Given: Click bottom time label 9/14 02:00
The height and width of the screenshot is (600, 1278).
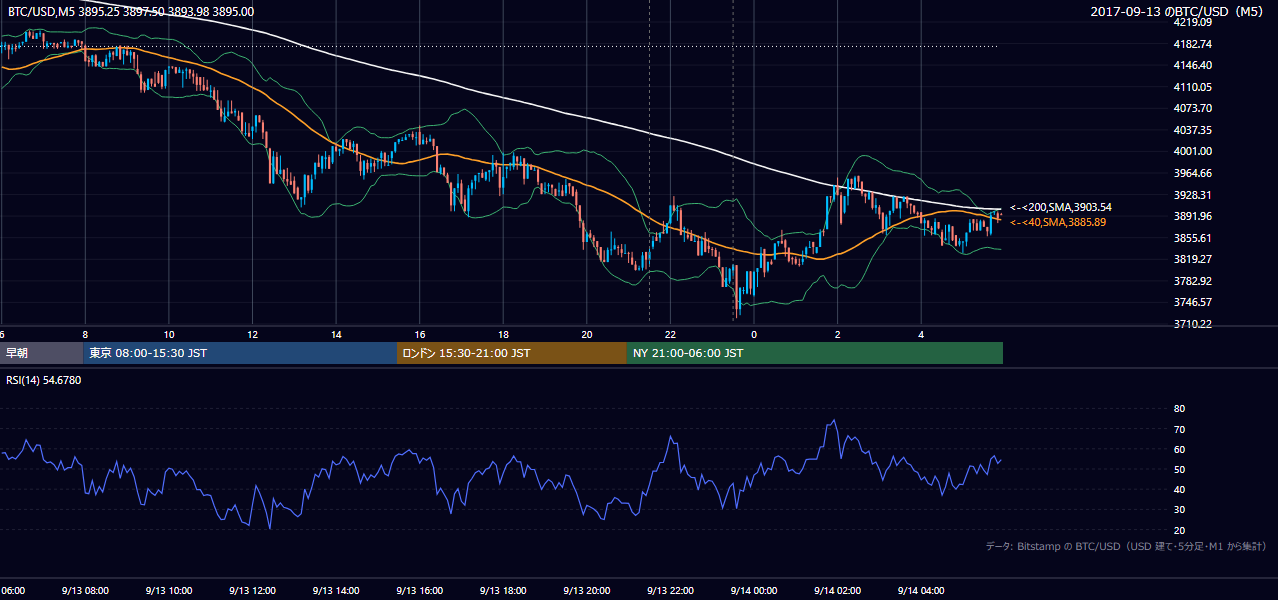Looking at the screenshot, I should 838,590.
